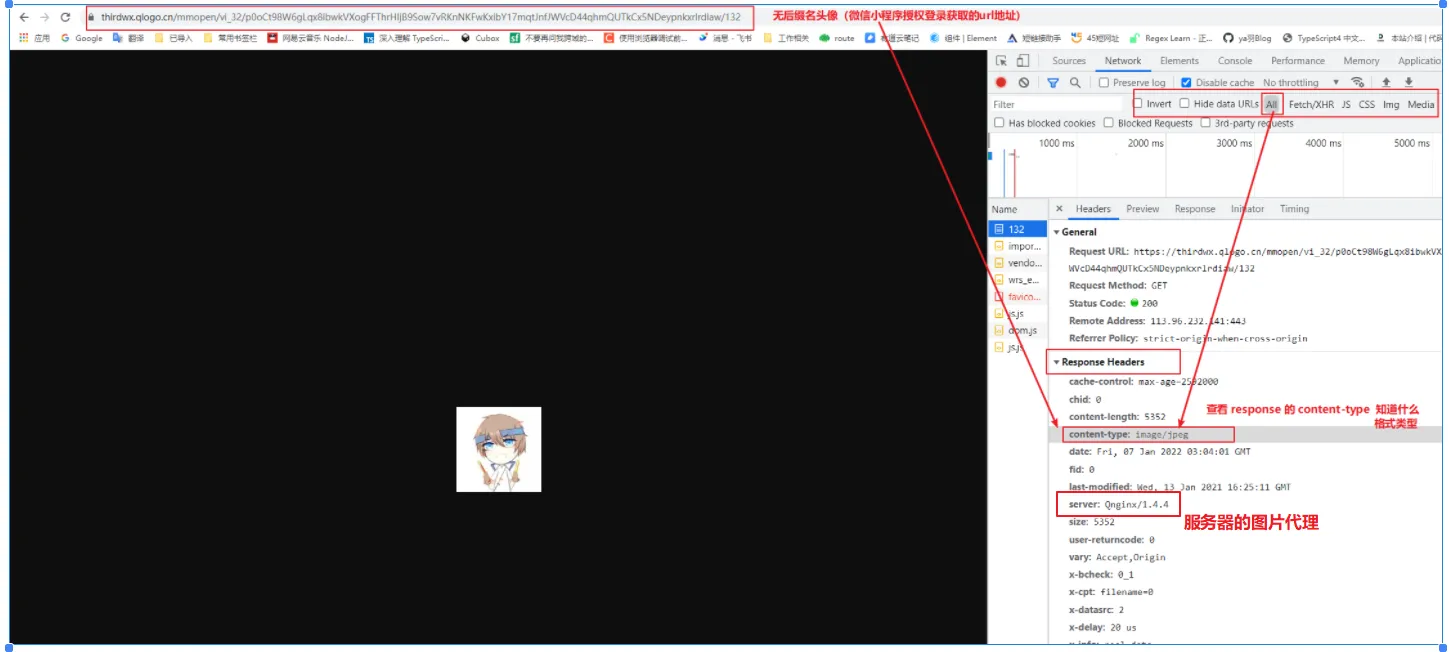Screen dimensions: 1449x652
Task: Check the Hide data URLs checkbox
Action: 1184,104
